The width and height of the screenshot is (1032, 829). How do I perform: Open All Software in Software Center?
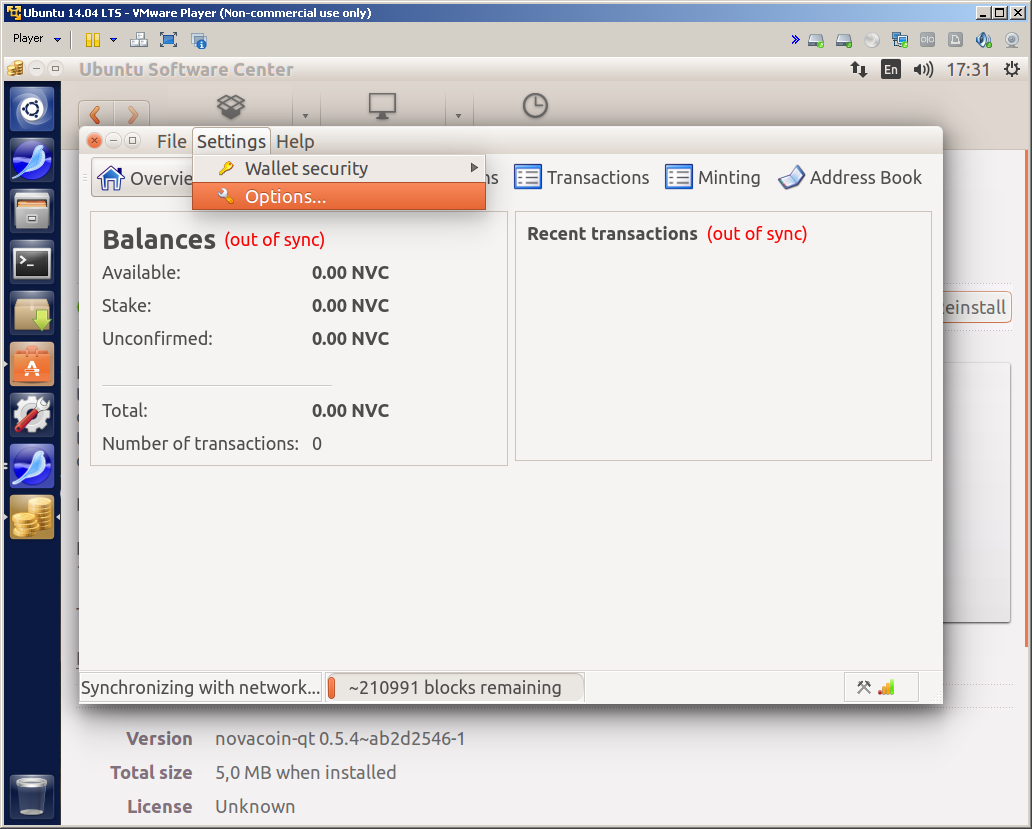point(231,106)
